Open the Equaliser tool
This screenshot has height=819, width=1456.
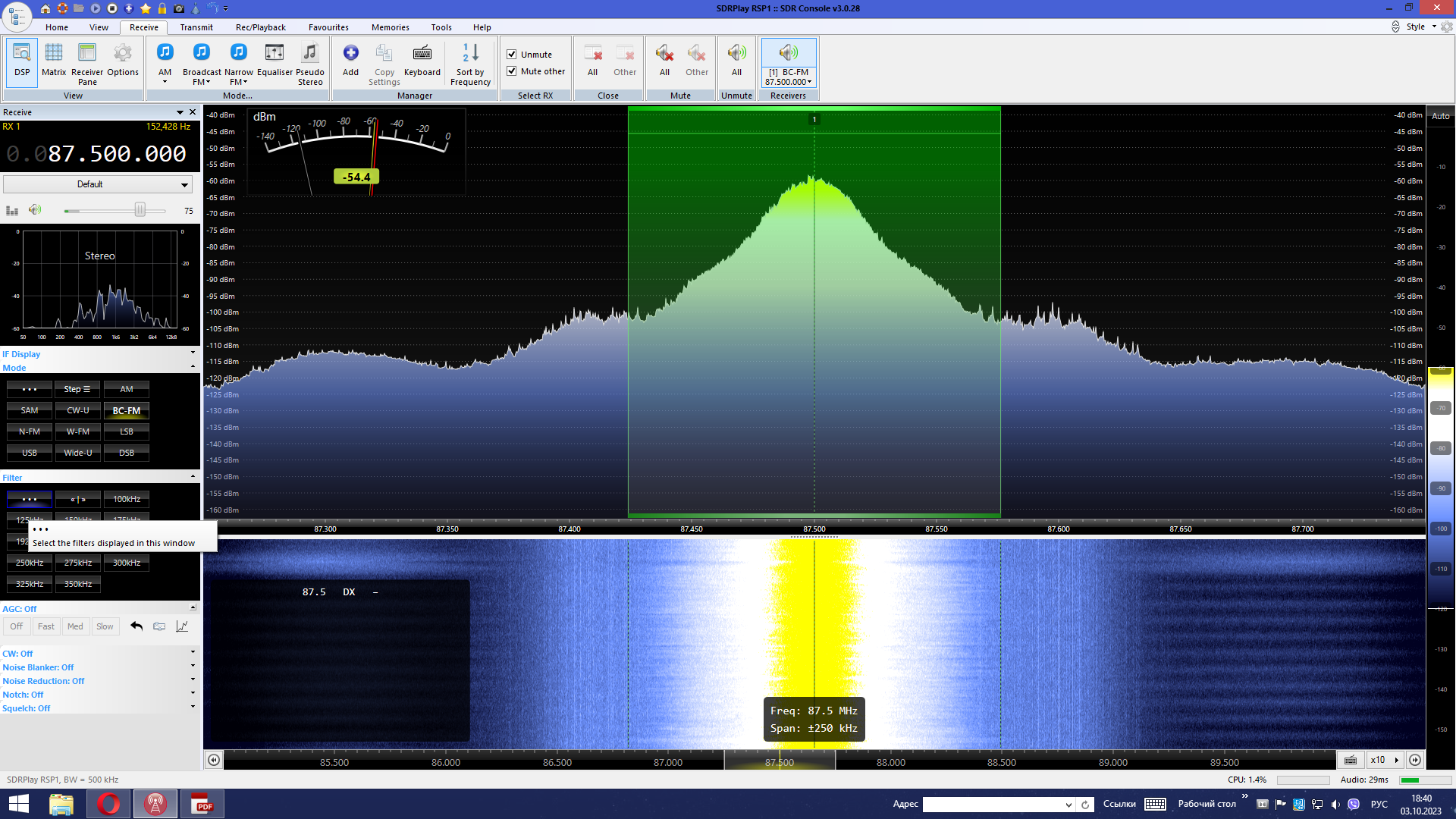(x=275, y=60)
